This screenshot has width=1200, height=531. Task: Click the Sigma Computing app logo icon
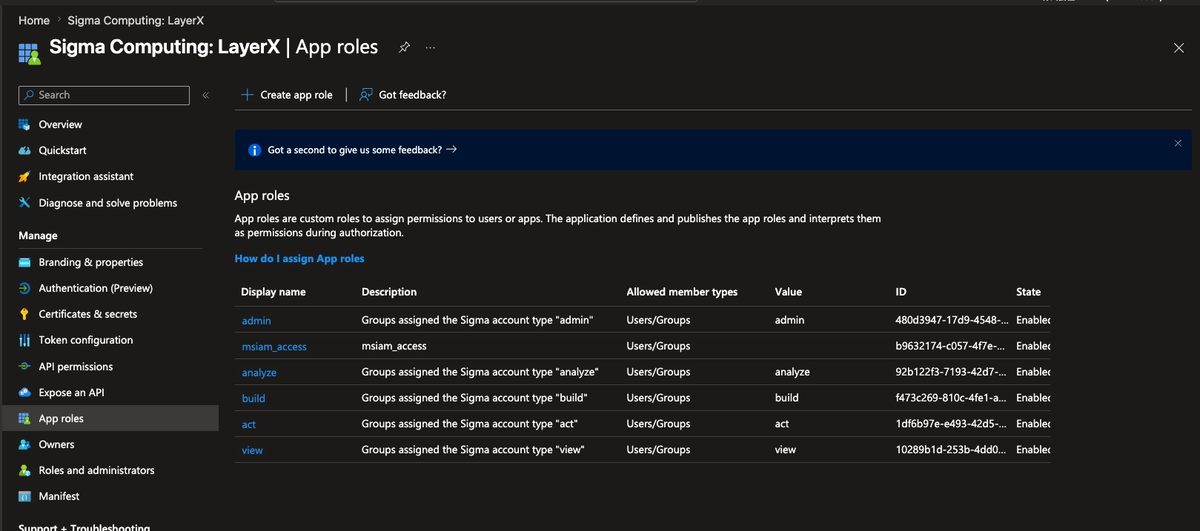[x=29, y=53]
